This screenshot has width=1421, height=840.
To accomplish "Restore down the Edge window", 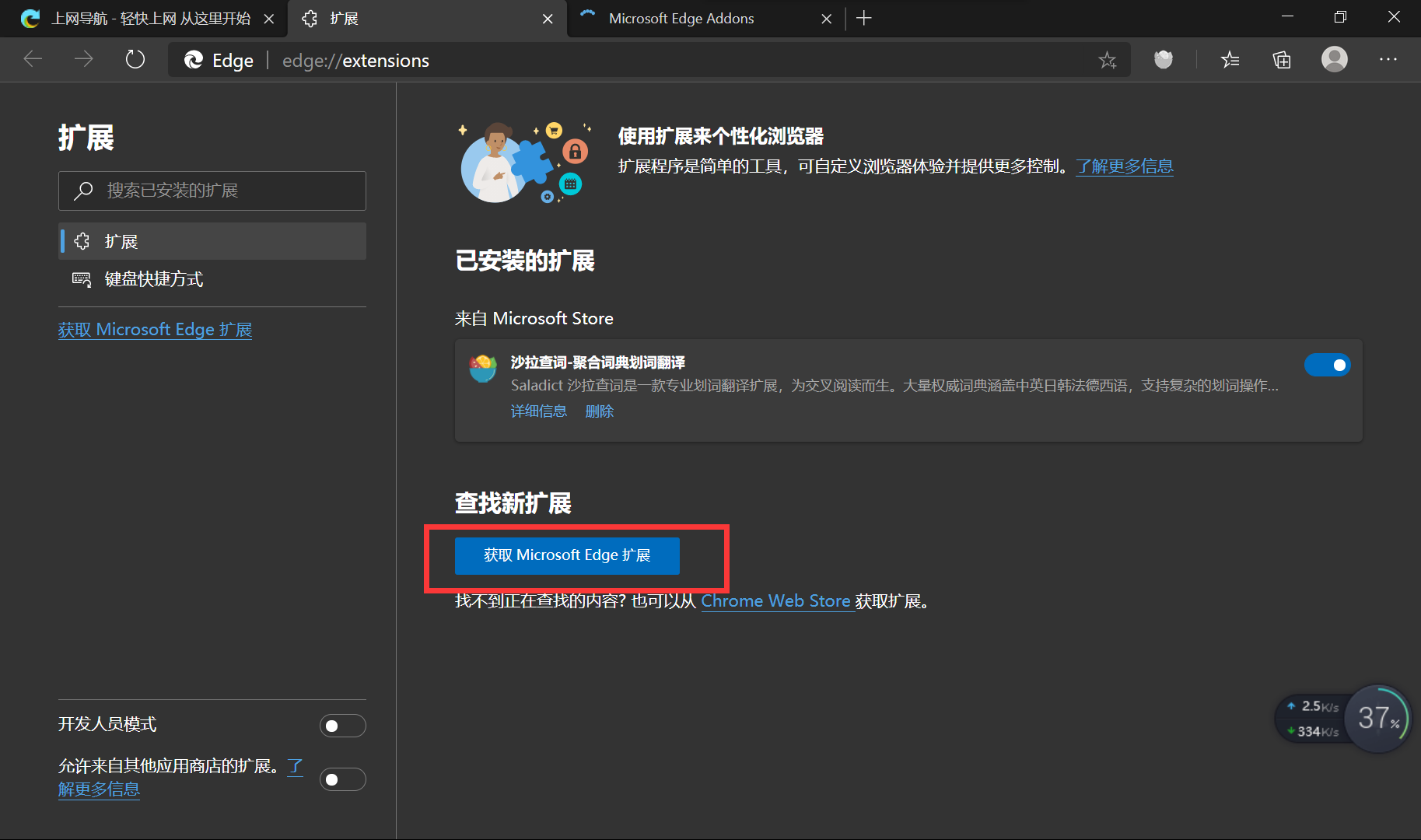I will click(1340, 17).
